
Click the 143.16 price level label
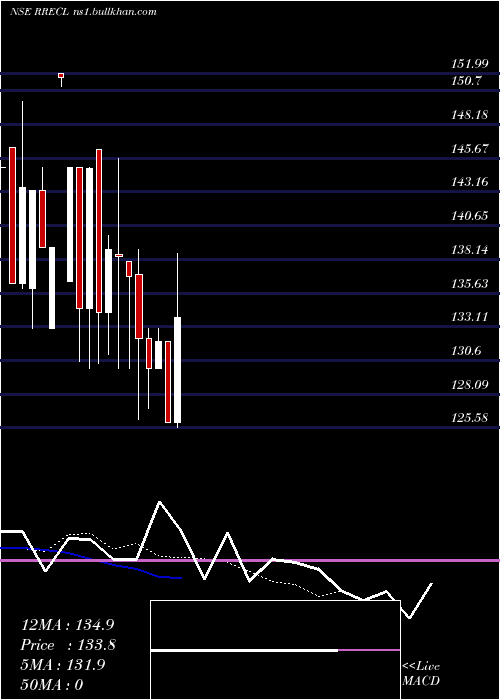(470, 182)
